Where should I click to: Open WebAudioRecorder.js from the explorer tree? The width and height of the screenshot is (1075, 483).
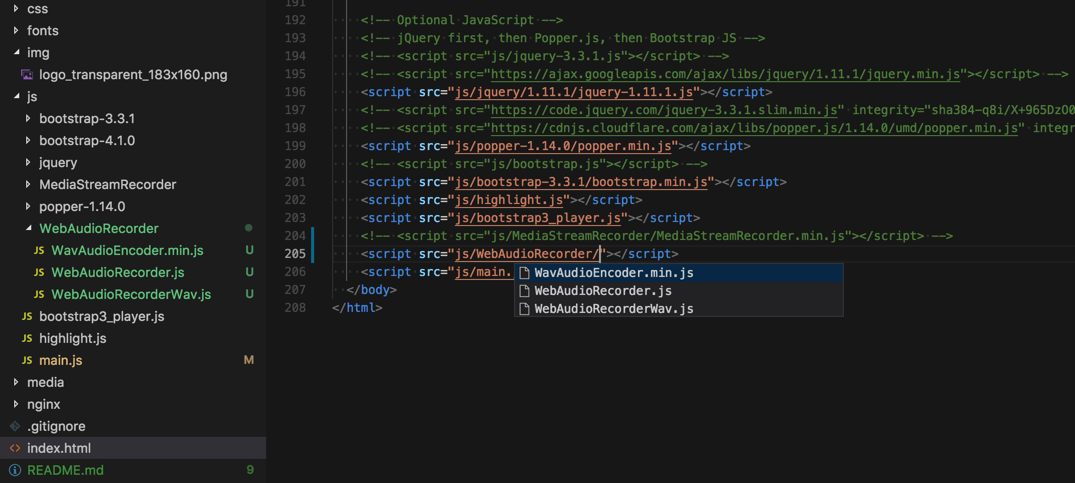point(118,272)
